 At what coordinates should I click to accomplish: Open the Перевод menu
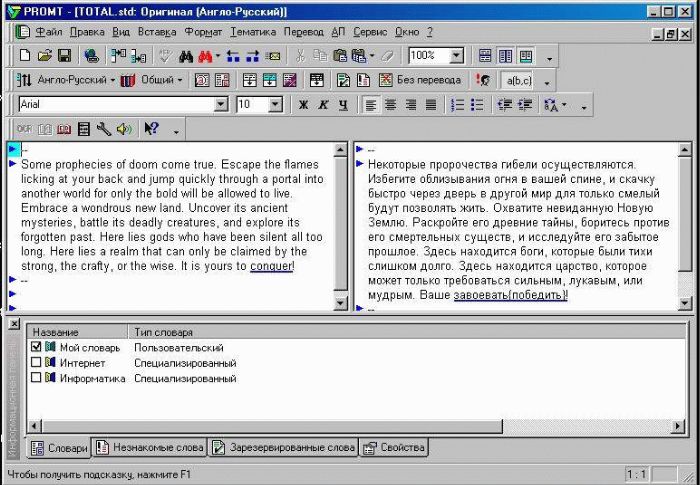(x=303, y=32)
